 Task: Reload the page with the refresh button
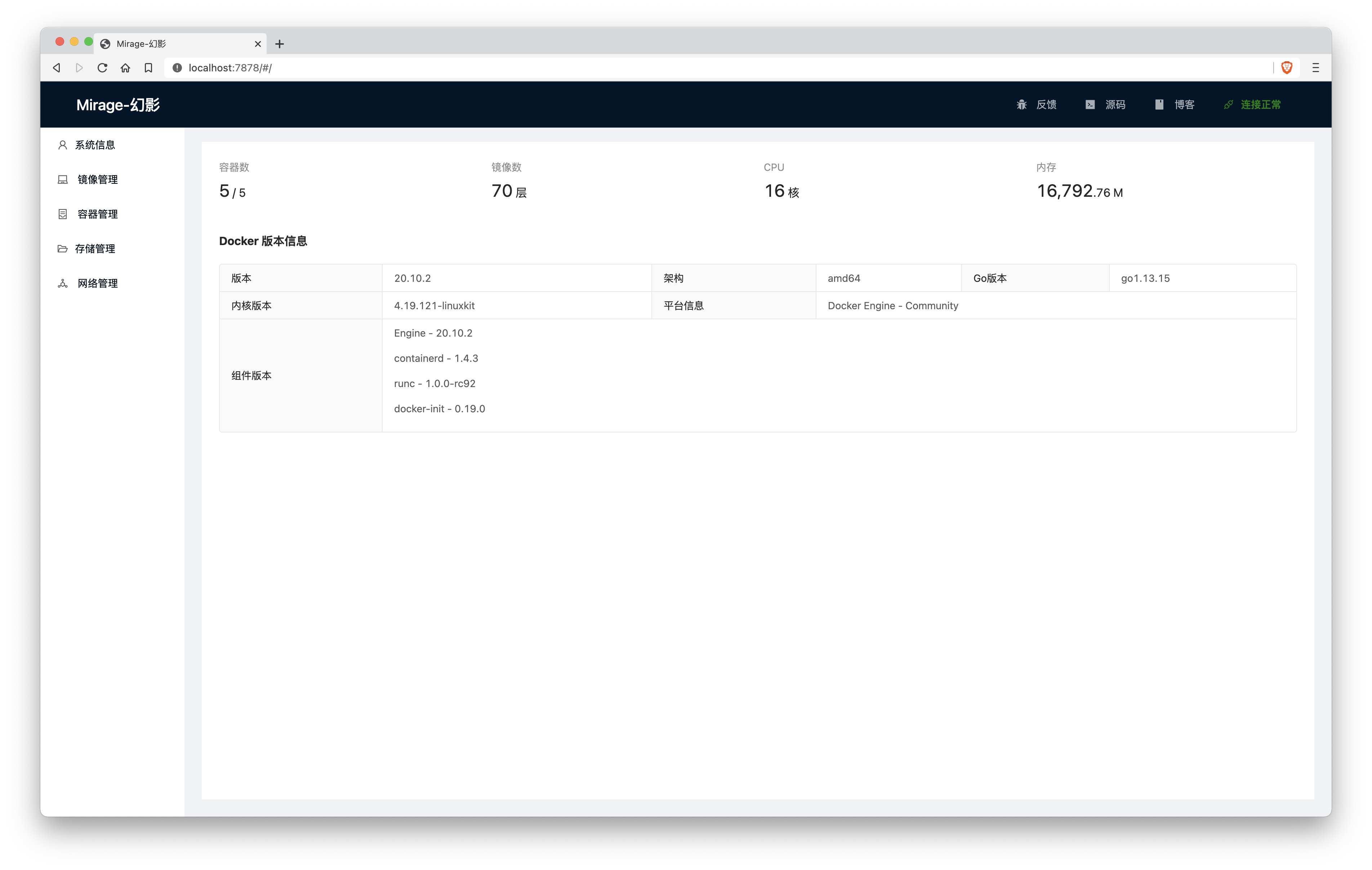tap(103, 68)
